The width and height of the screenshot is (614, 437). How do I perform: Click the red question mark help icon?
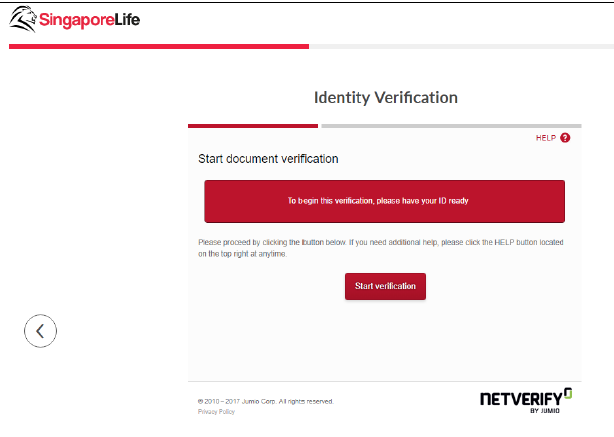click(565, 138)
